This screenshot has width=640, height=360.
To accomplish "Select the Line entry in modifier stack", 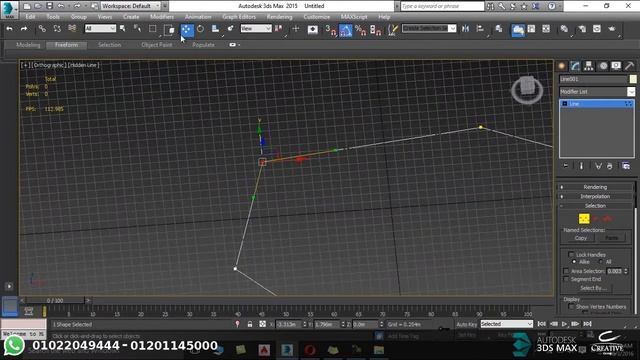I will coord(596,104).
